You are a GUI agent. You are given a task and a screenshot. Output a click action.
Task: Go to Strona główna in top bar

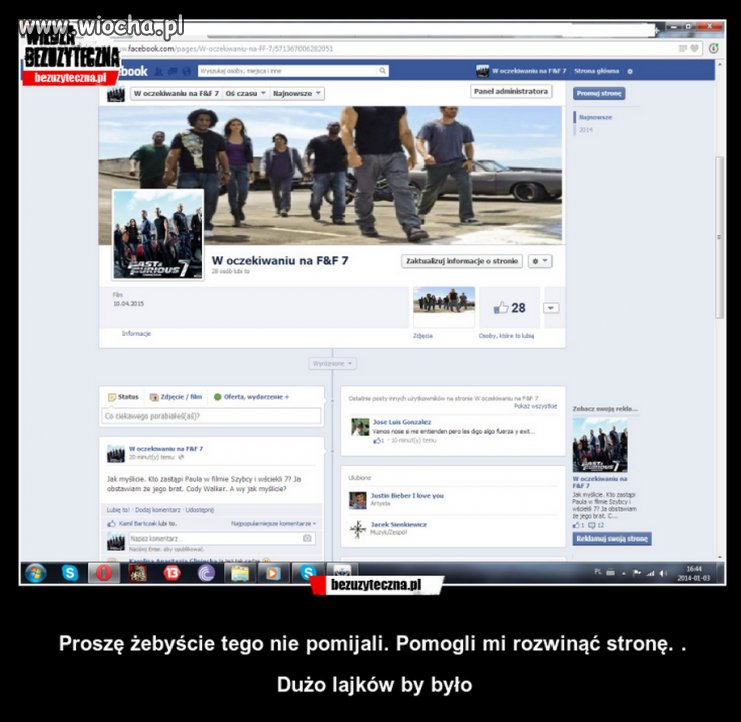tap(596, 71)
